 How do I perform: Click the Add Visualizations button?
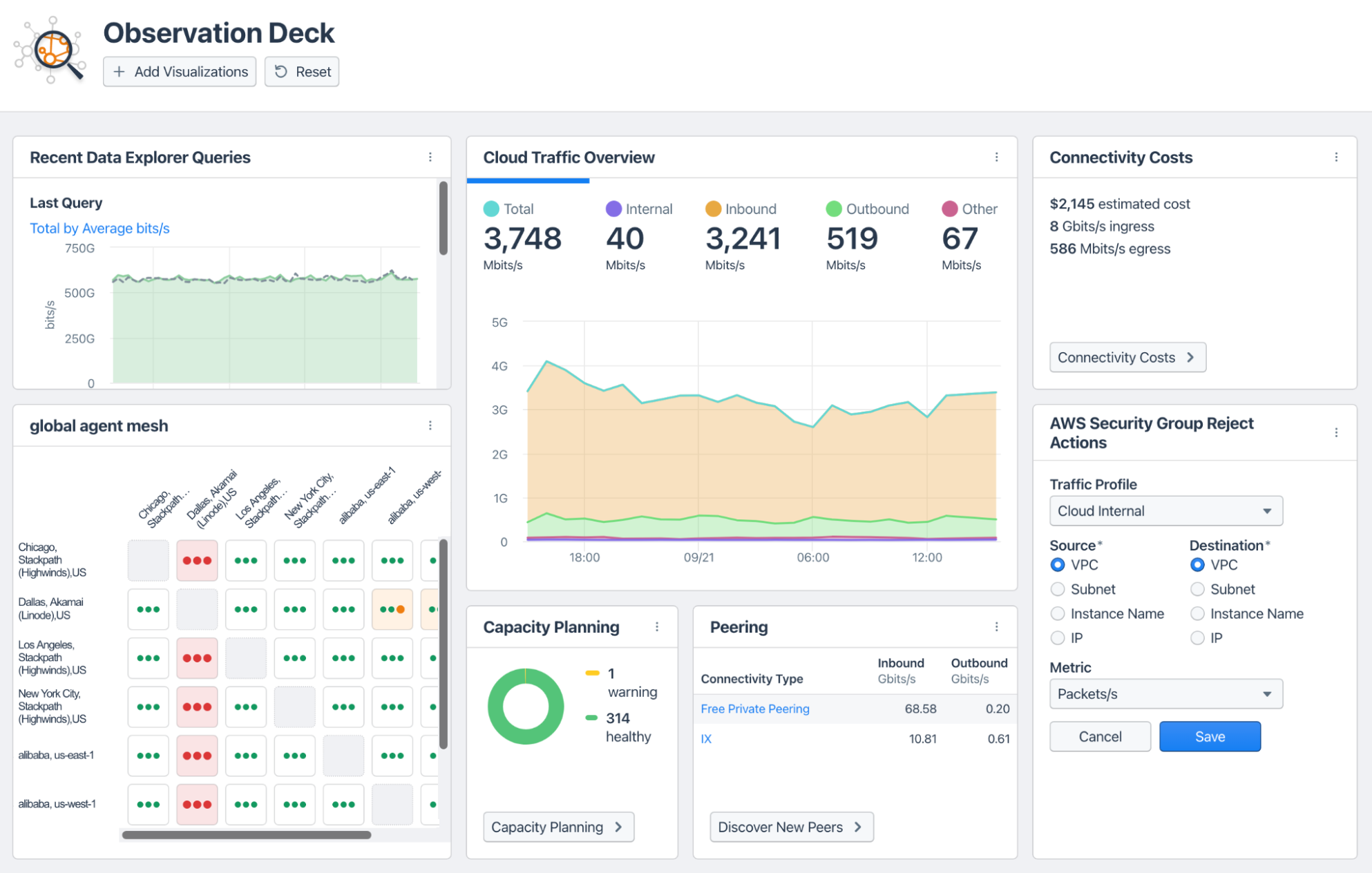point(180,72)
